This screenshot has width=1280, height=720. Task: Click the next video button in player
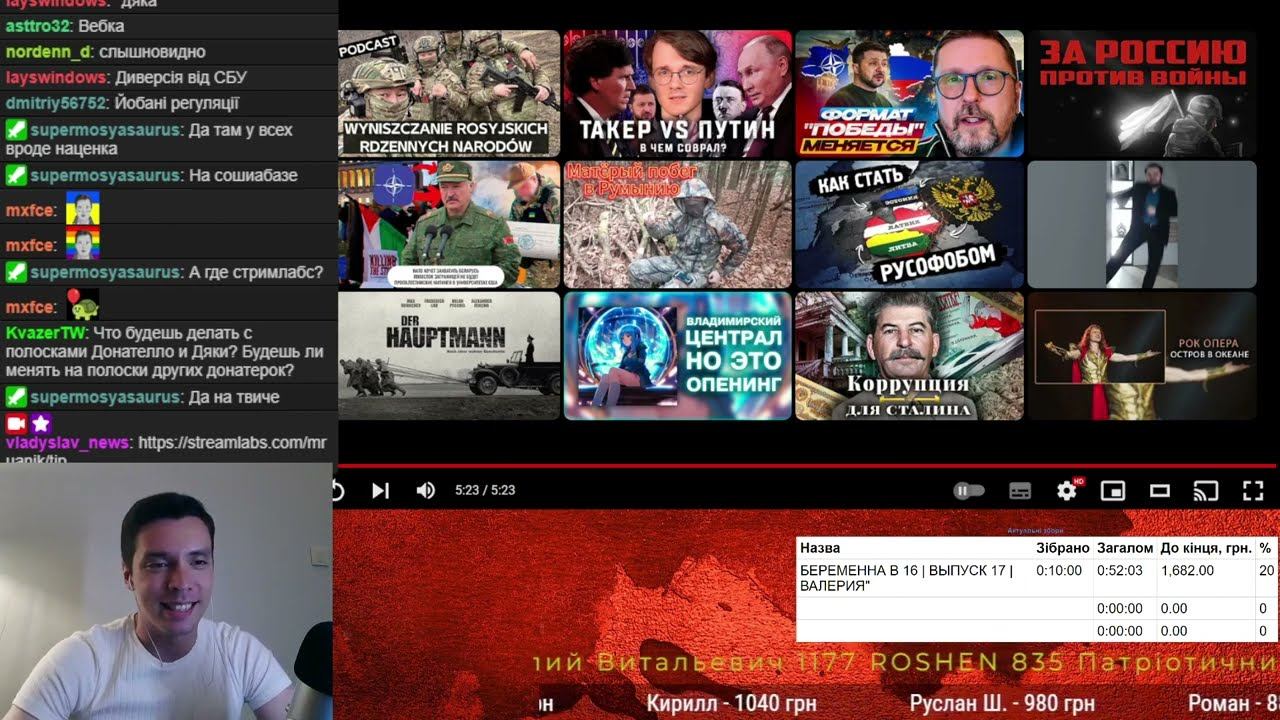[380, 490]
